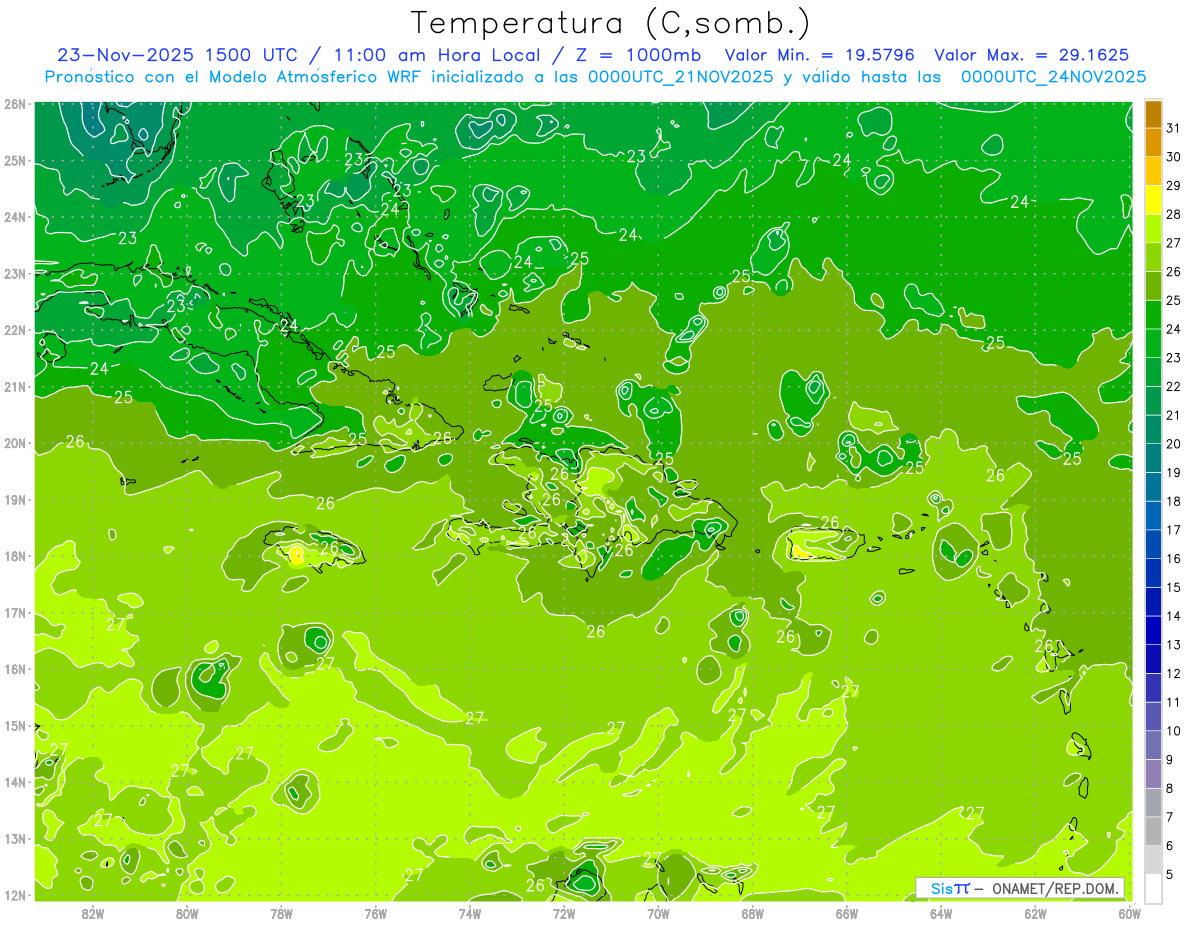This screenshot has width=1200, height=927.
Task: Click the "14N" latitude axis label
Action: point(15,782)
